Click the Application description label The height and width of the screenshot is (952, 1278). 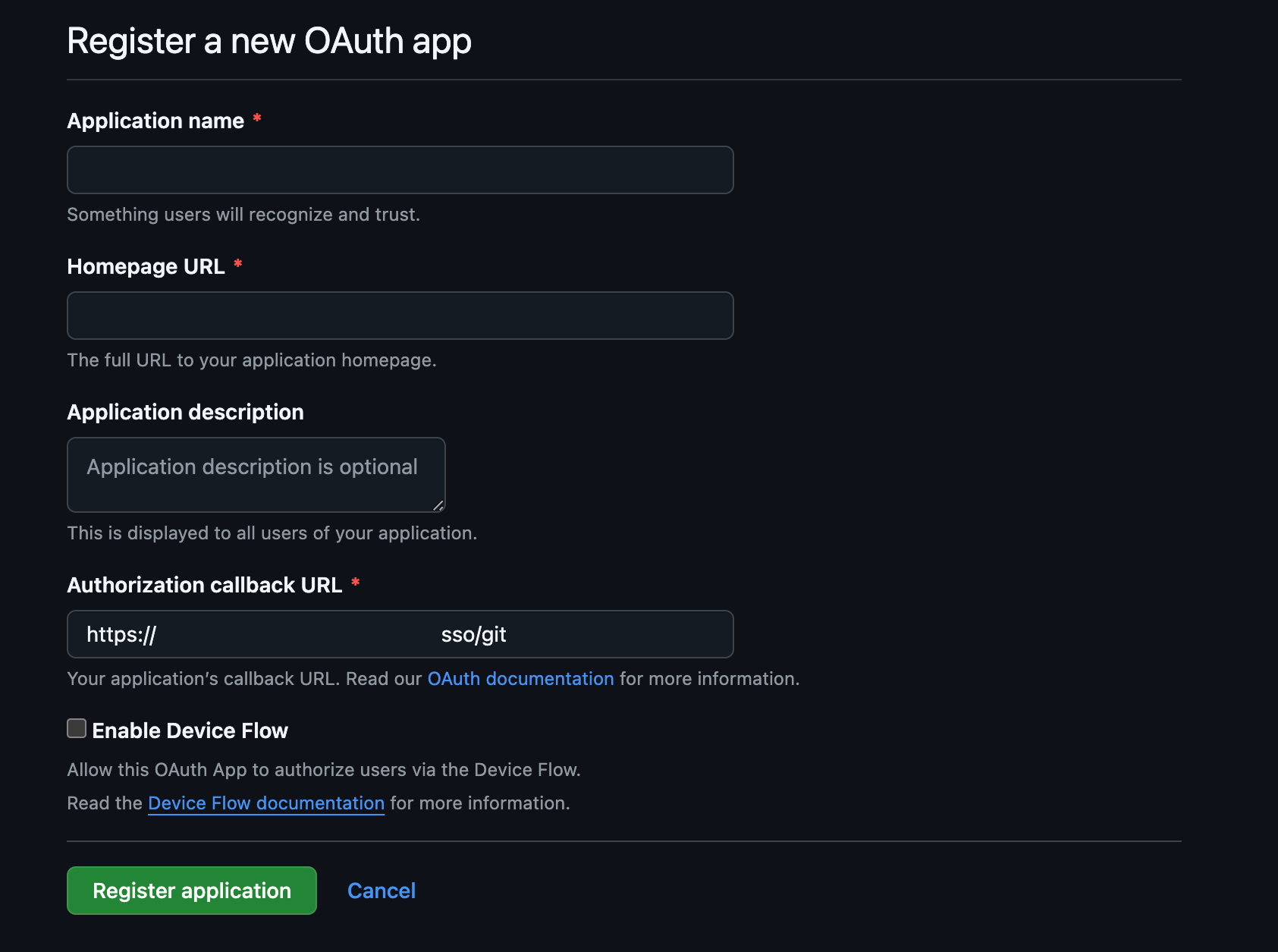coord(185,412)
